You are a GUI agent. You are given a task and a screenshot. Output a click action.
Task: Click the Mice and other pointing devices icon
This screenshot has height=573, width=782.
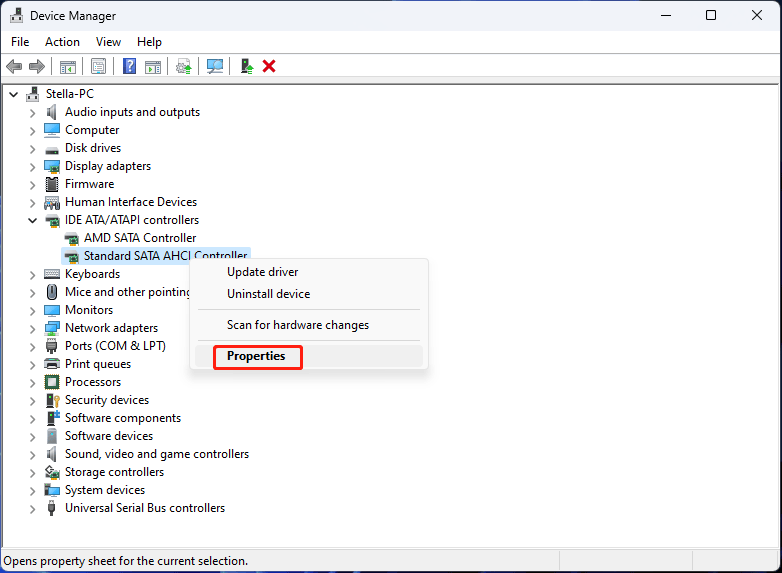coord(52,292)
